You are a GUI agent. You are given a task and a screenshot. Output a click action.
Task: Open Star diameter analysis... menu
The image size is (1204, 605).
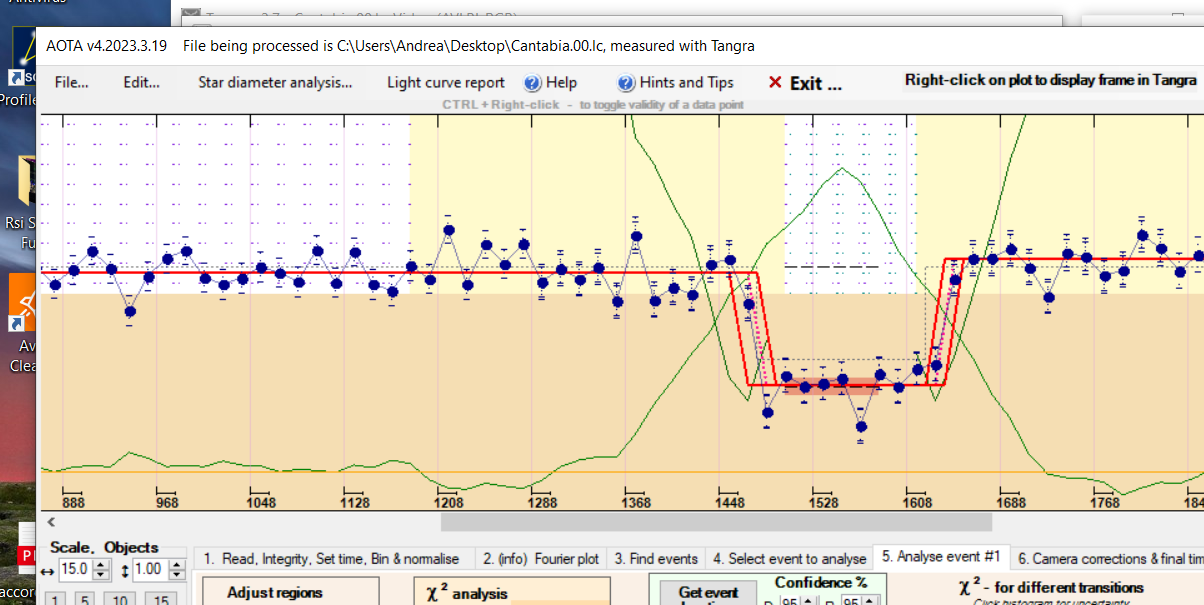coord(275,83)
